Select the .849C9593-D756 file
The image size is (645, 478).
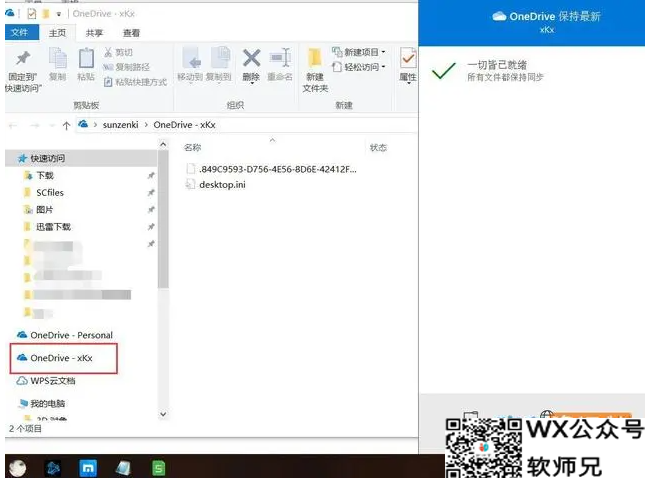pos(271,169)
